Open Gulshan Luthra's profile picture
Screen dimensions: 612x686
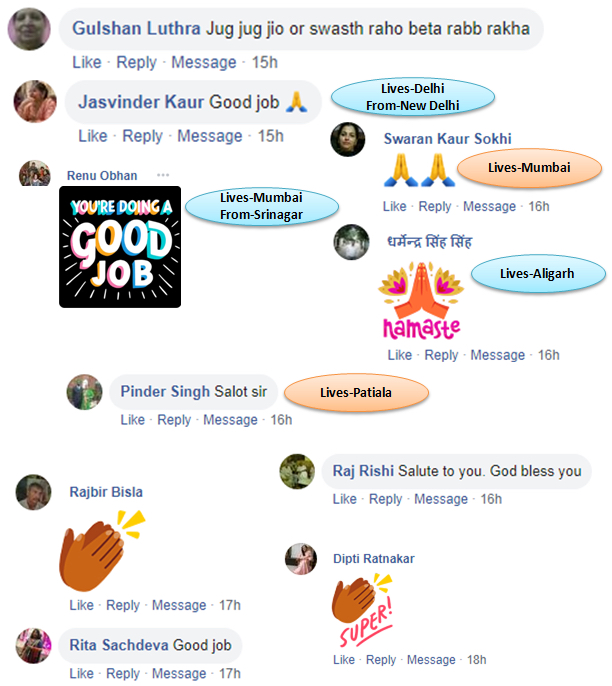click(29, 29)
